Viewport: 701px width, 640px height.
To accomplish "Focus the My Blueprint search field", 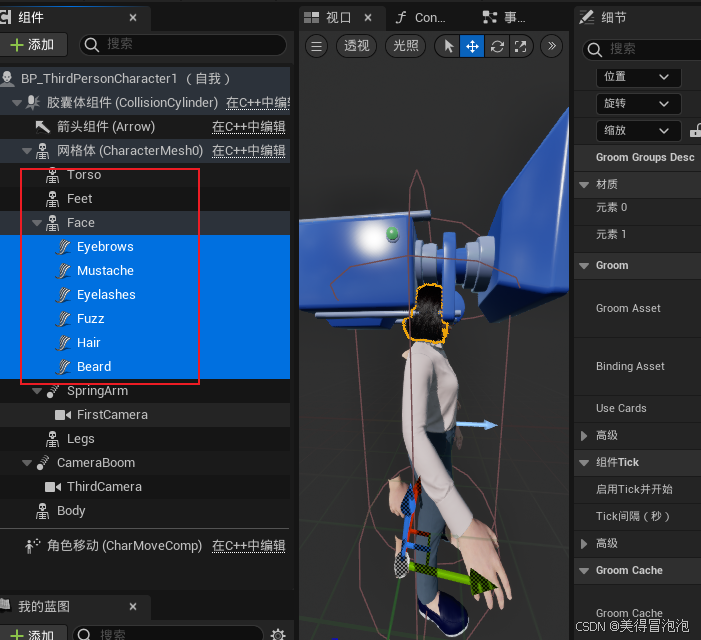I will (168, 634).
